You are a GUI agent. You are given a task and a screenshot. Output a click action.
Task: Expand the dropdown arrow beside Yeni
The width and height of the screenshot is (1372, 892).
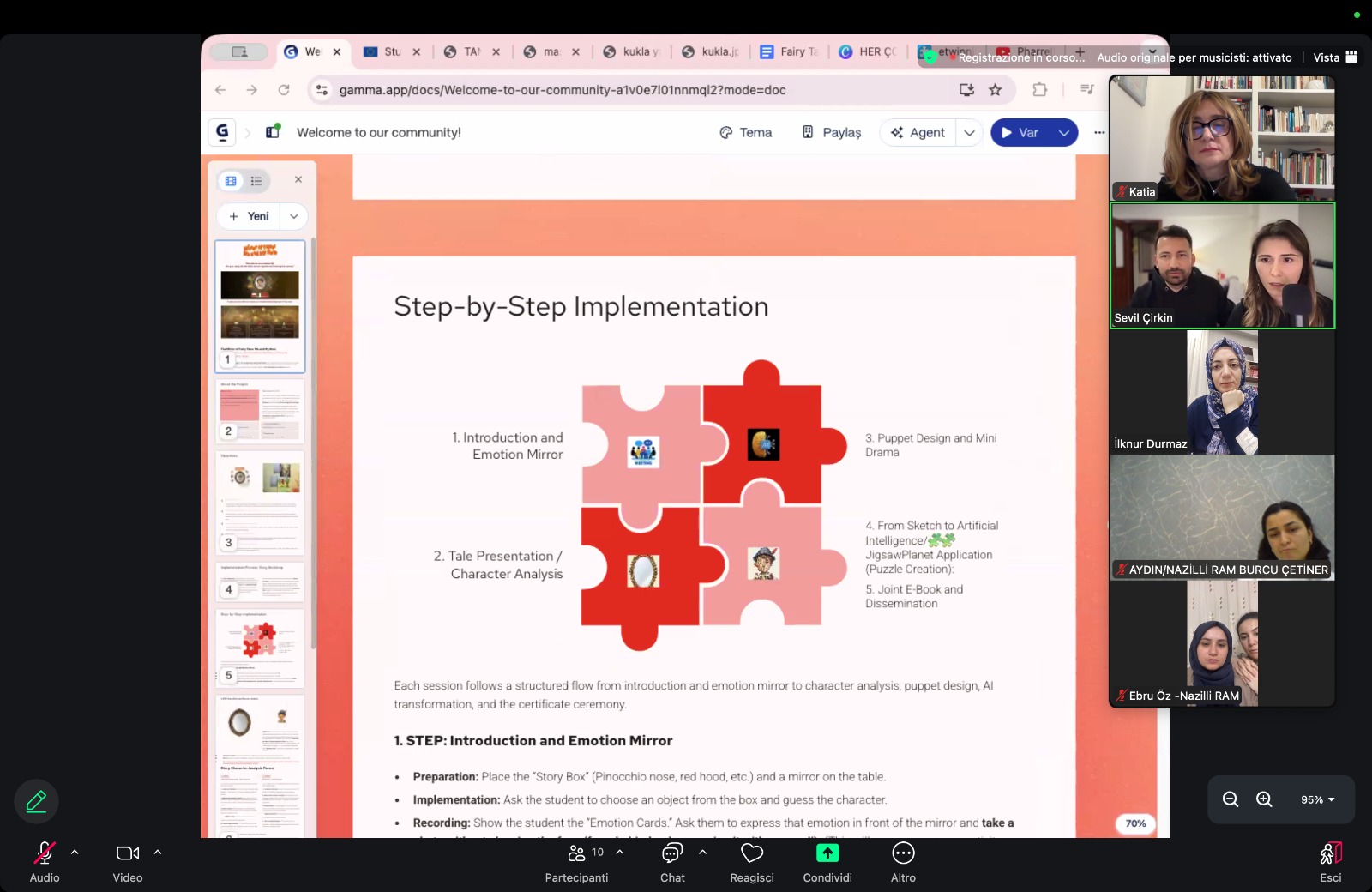coord(294,216)
